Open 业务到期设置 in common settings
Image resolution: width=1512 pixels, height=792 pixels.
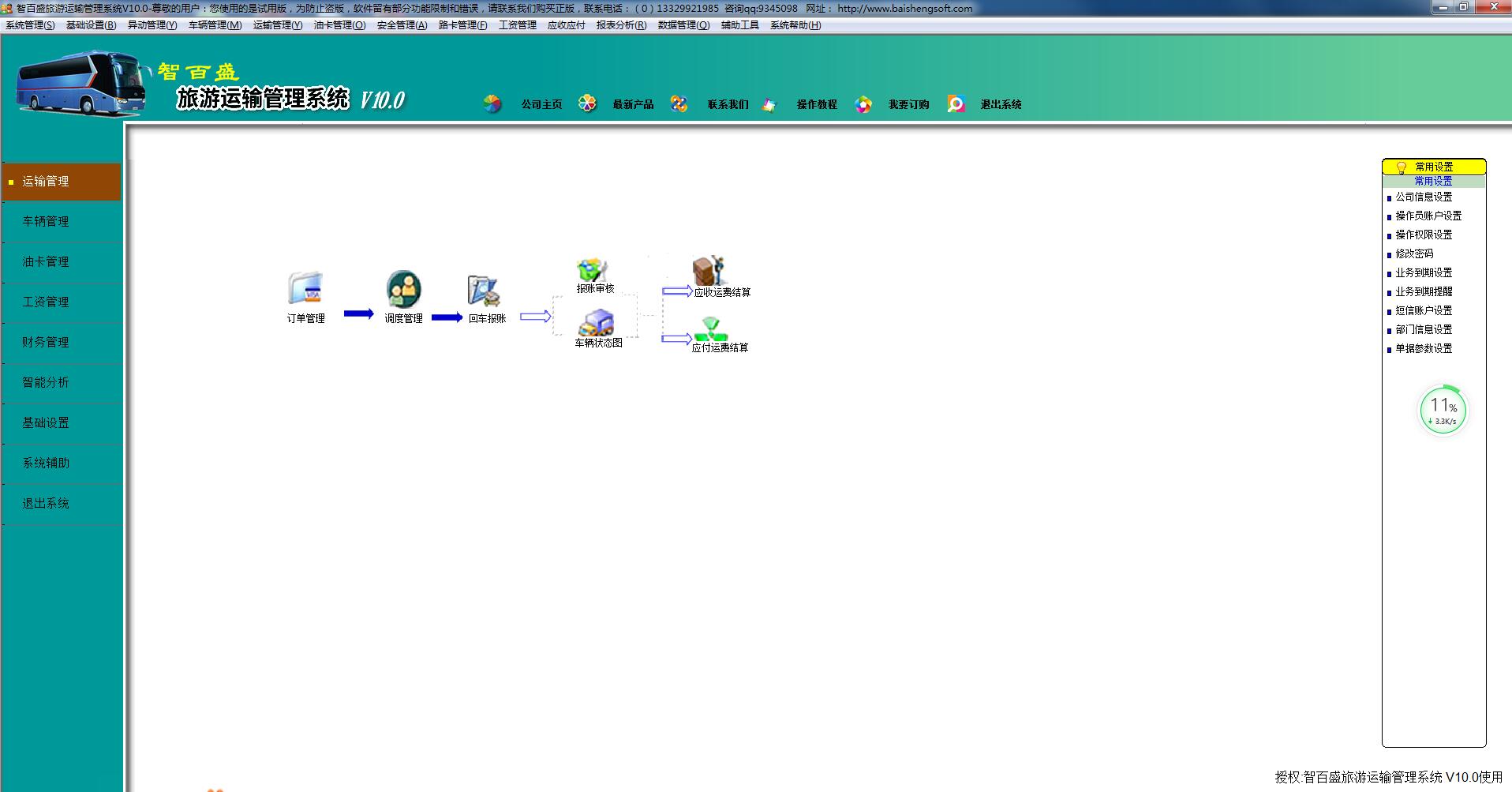click(1424, 273)
